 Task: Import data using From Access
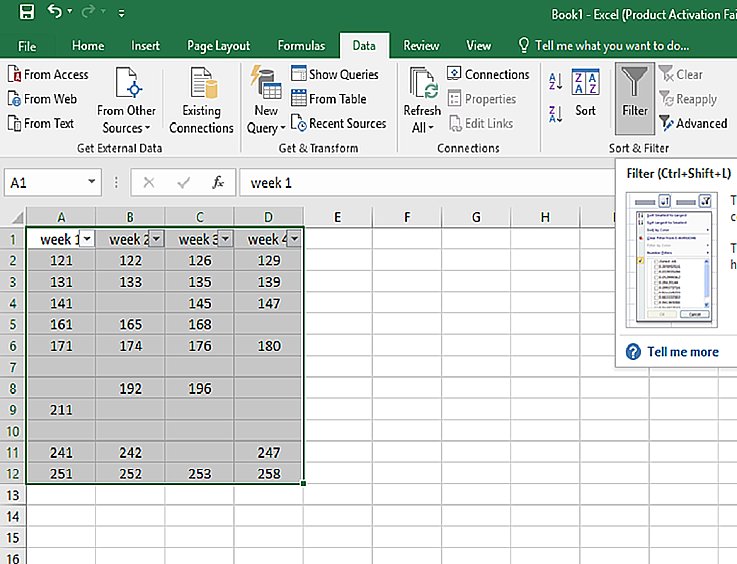[48, 74]
